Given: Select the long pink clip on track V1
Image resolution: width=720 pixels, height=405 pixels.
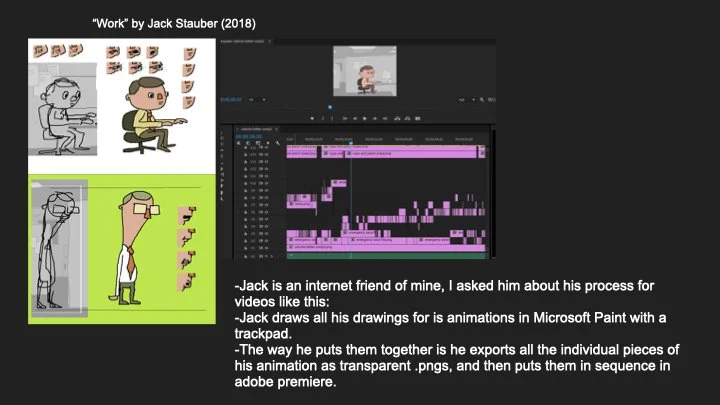Looking at the screenshot, I should point(386,248).
